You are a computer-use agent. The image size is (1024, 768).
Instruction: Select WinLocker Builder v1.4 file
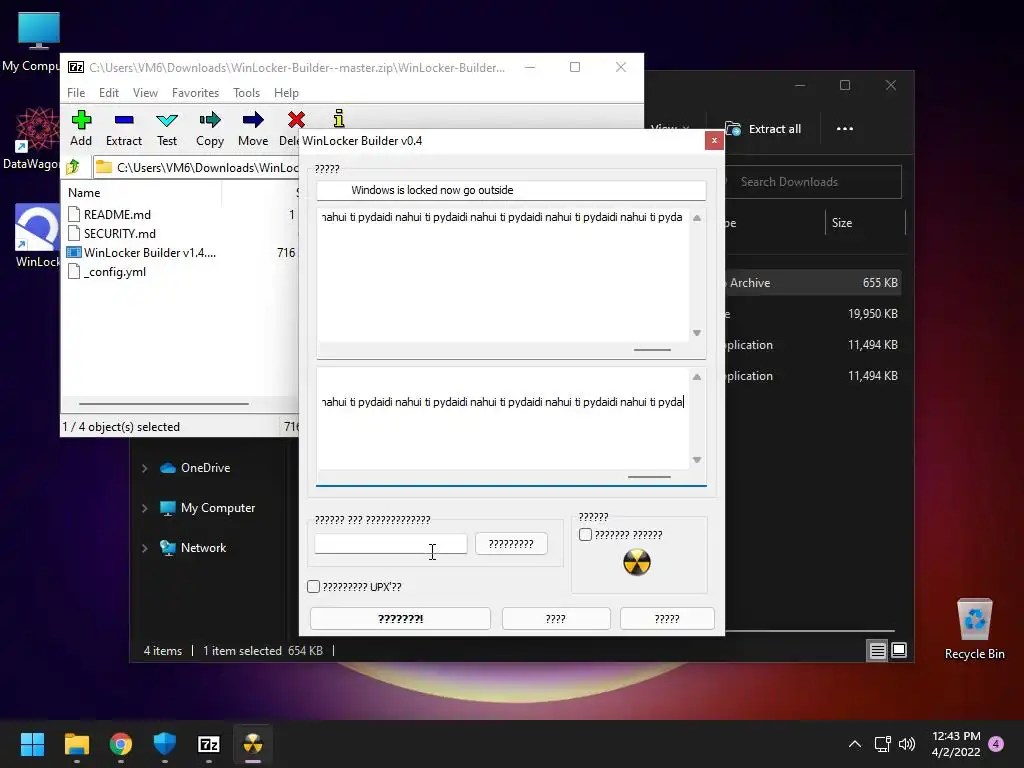click(x=150, y=252)
